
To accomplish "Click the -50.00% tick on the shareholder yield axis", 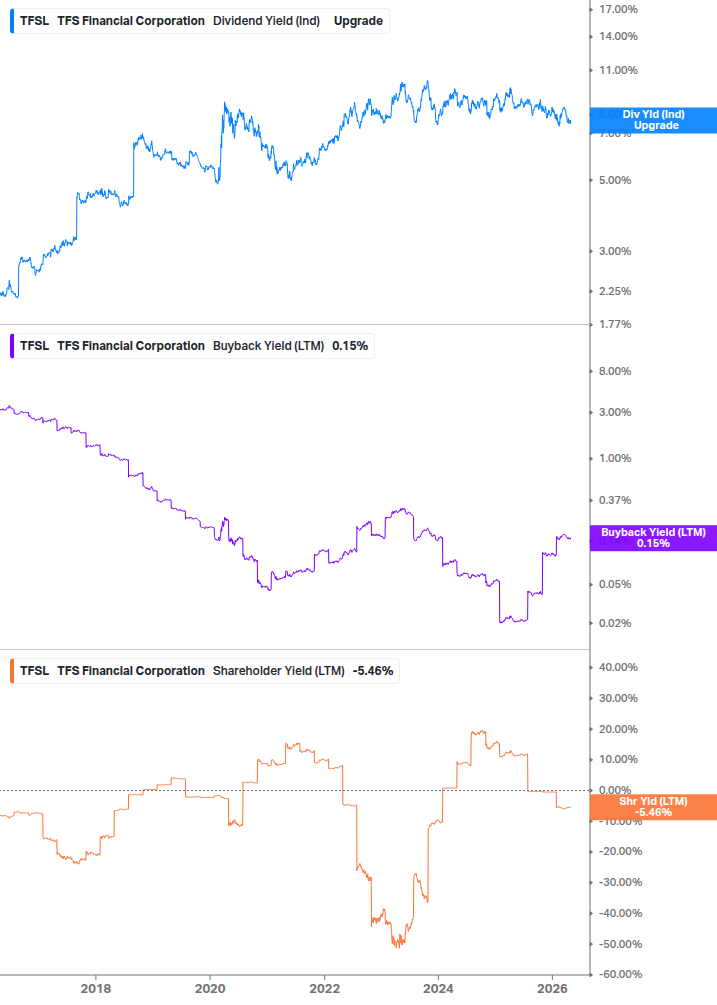I will 620,944.
